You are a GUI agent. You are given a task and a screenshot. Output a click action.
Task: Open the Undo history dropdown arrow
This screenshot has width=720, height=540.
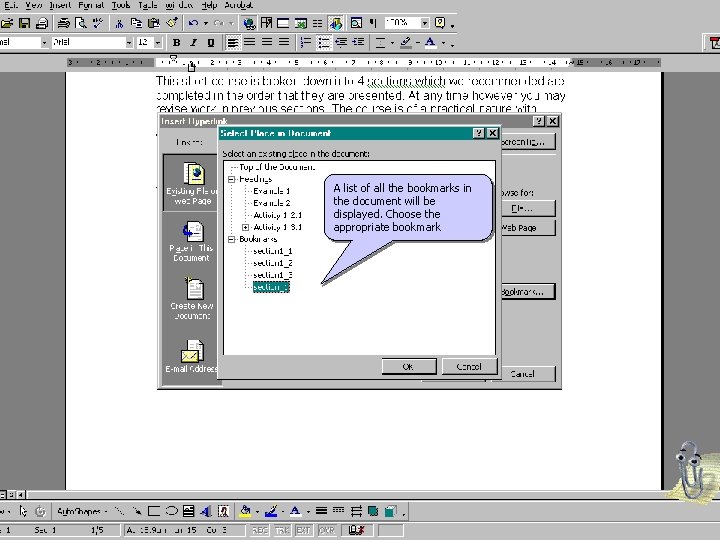(206, 23)
